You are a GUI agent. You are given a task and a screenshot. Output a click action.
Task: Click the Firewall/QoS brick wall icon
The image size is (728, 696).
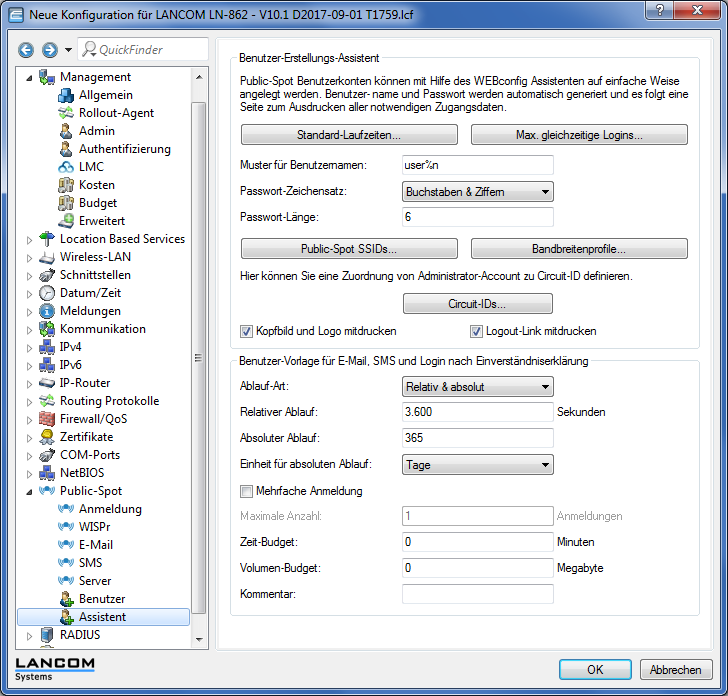coord(47,419)
